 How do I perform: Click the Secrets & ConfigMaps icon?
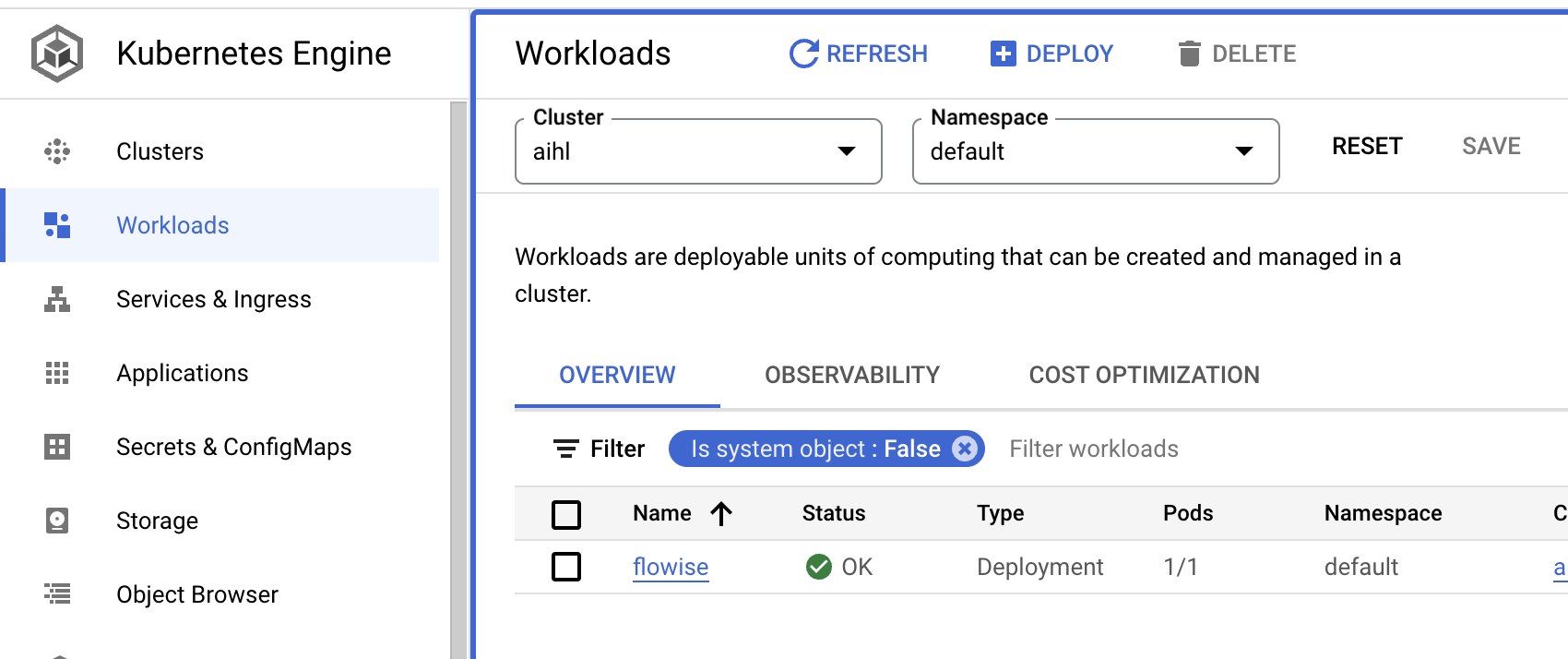[x=57, y=447]
